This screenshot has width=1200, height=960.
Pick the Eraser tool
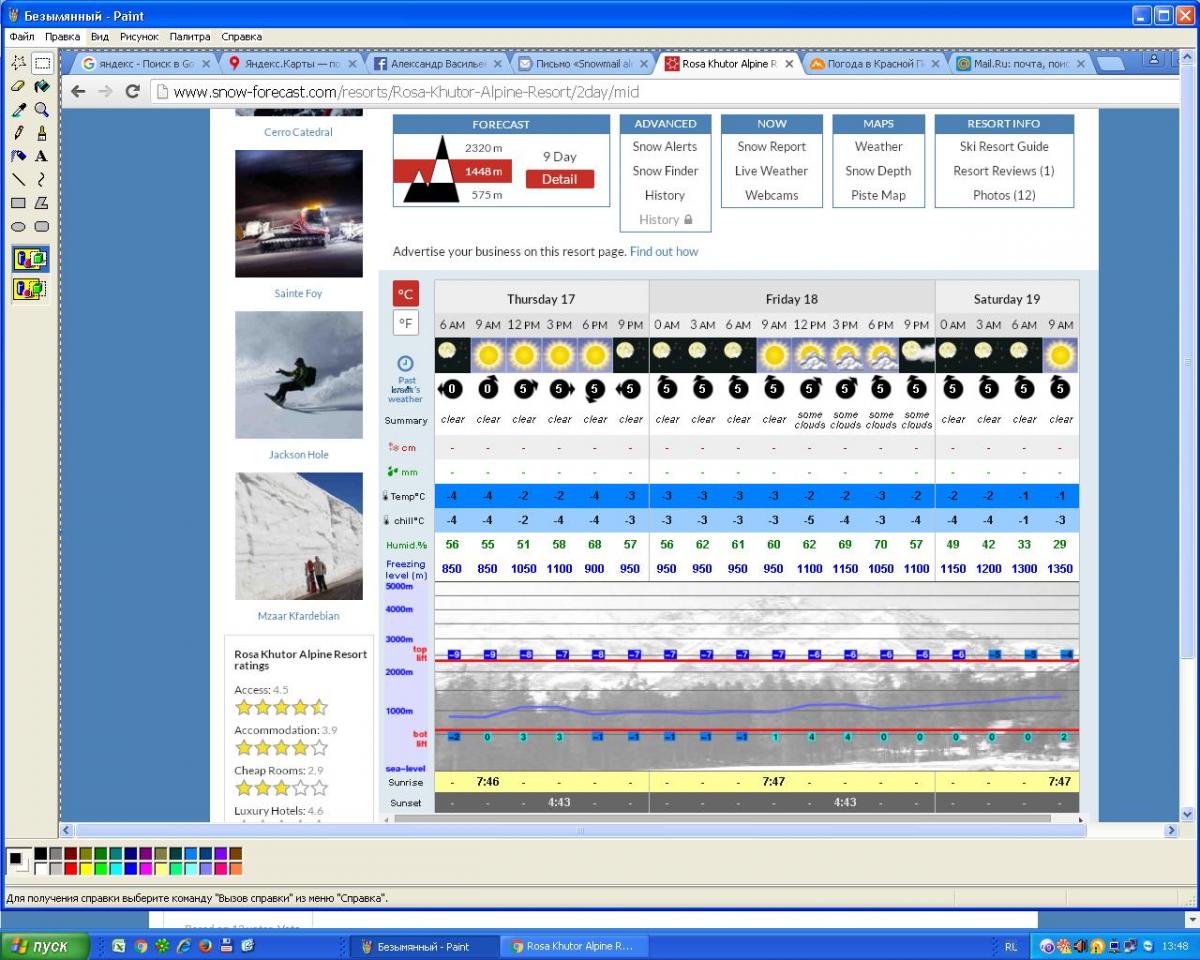[x=18, y=86]
